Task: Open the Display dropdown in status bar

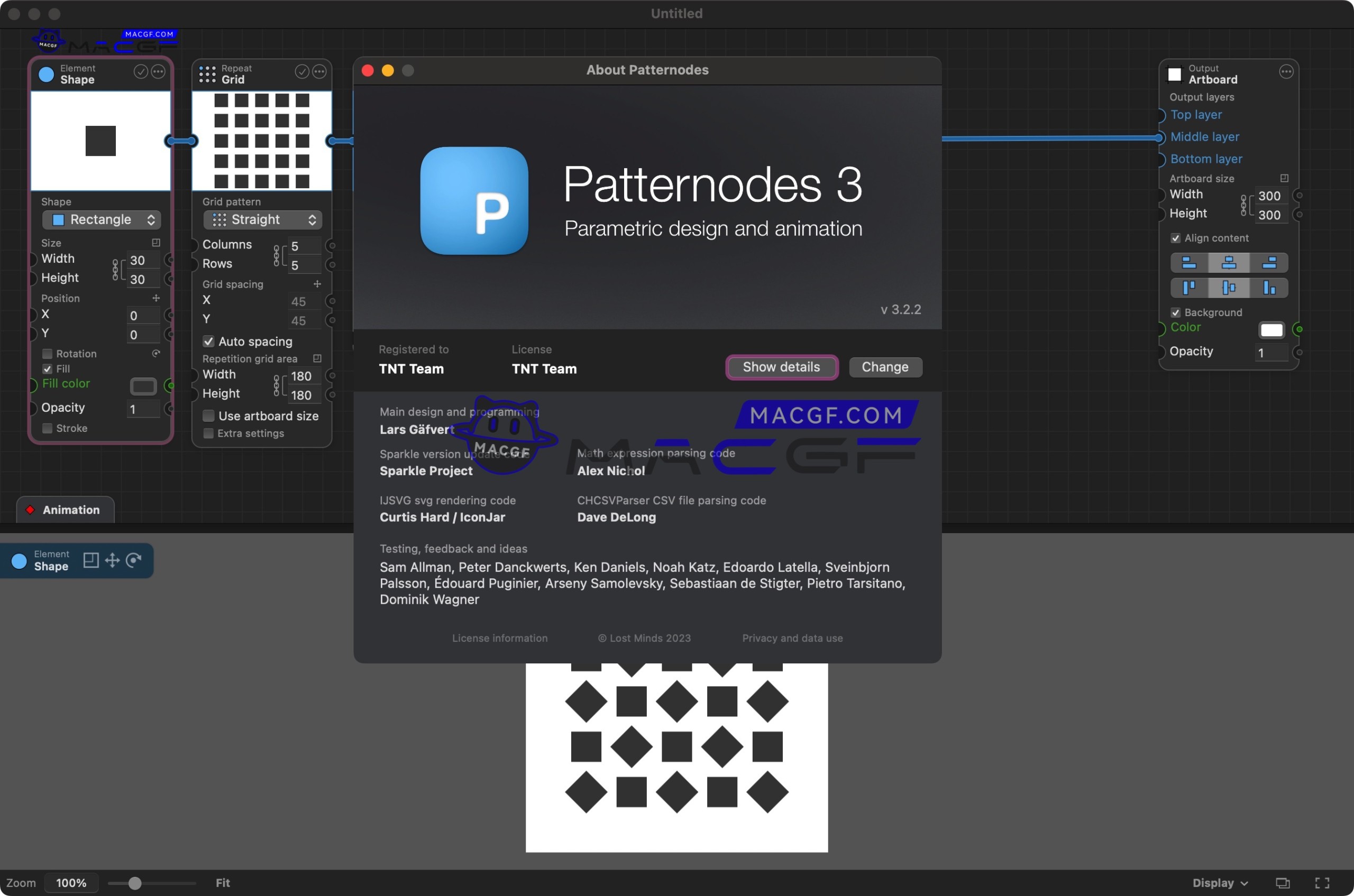Action: pyautogui.click(x=1220, y=882)
